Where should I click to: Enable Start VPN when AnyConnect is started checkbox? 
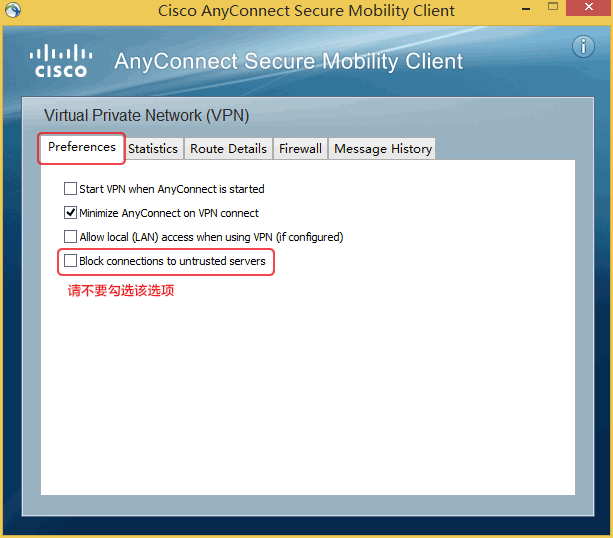(x=70, y=188)
